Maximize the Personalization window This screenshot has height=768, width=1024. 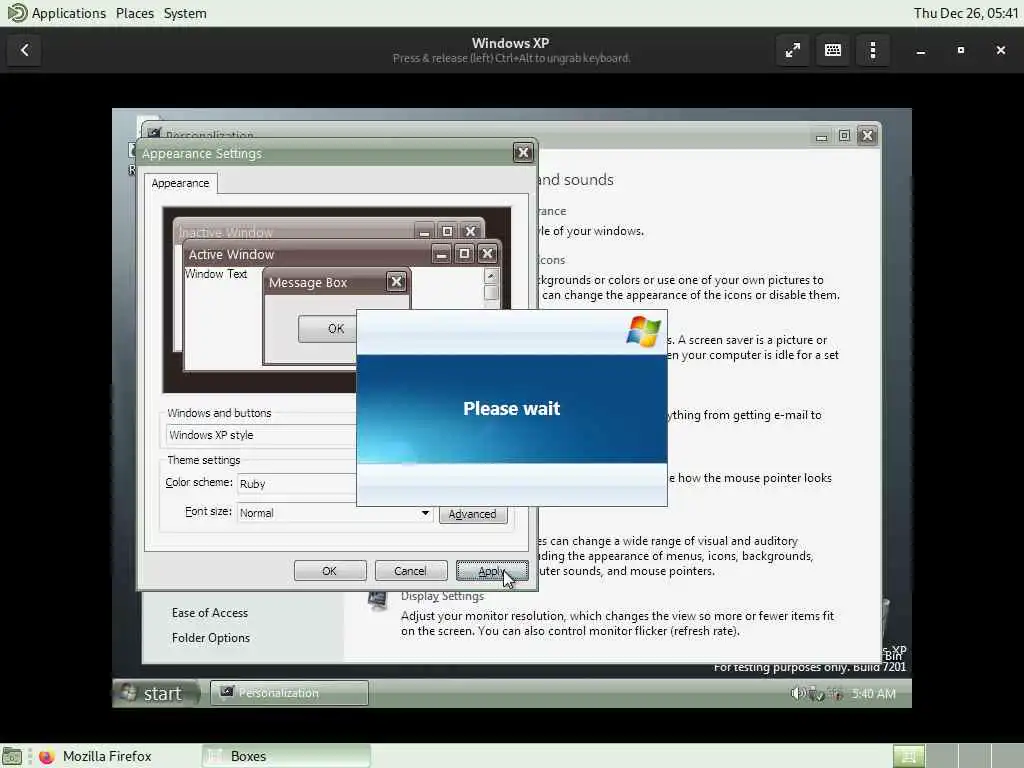pyautogui.click(x=844, y=135)
